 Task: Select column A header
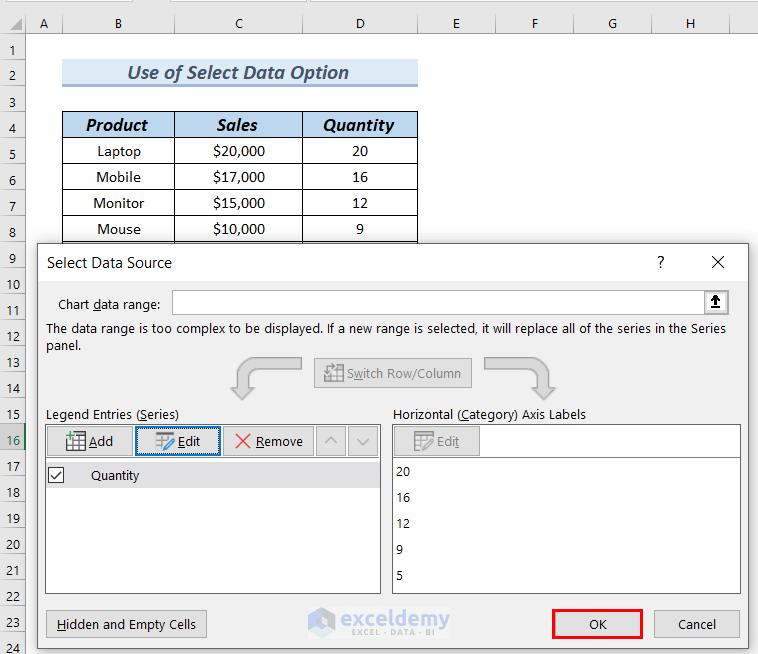click(x=44, y=23)
